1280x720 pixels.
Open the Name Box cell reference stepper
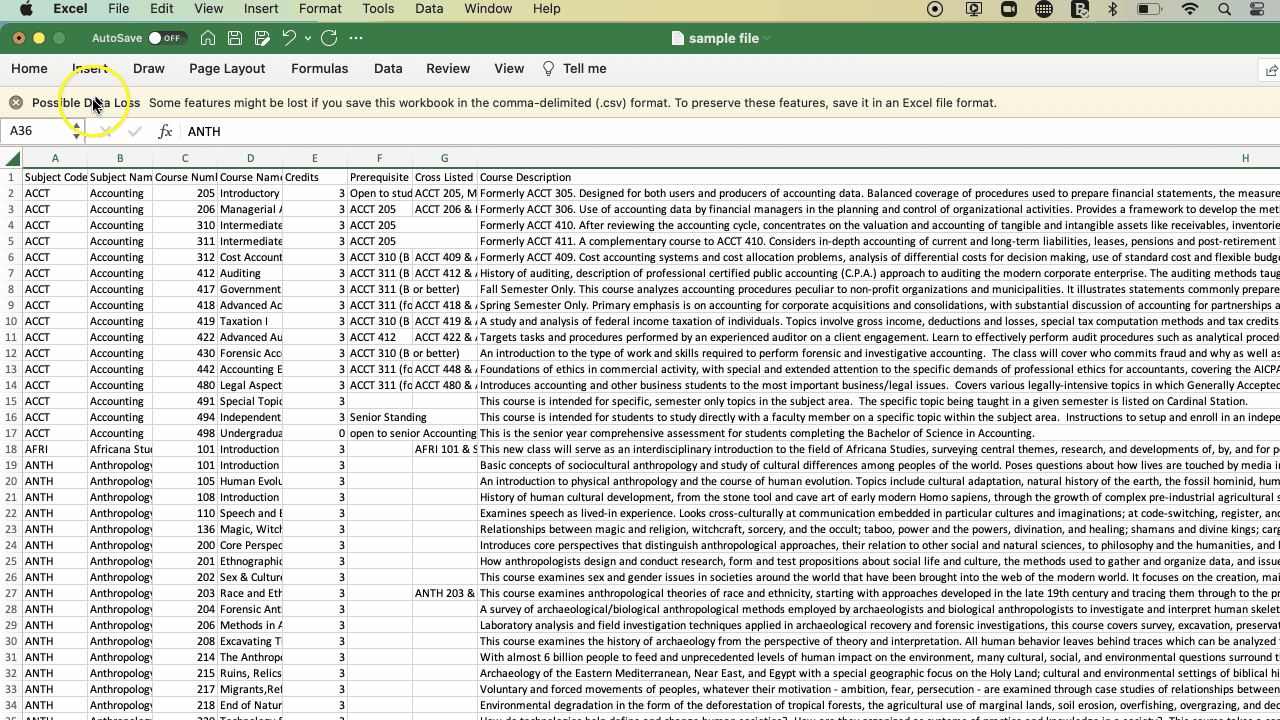(x=76, y=131)
